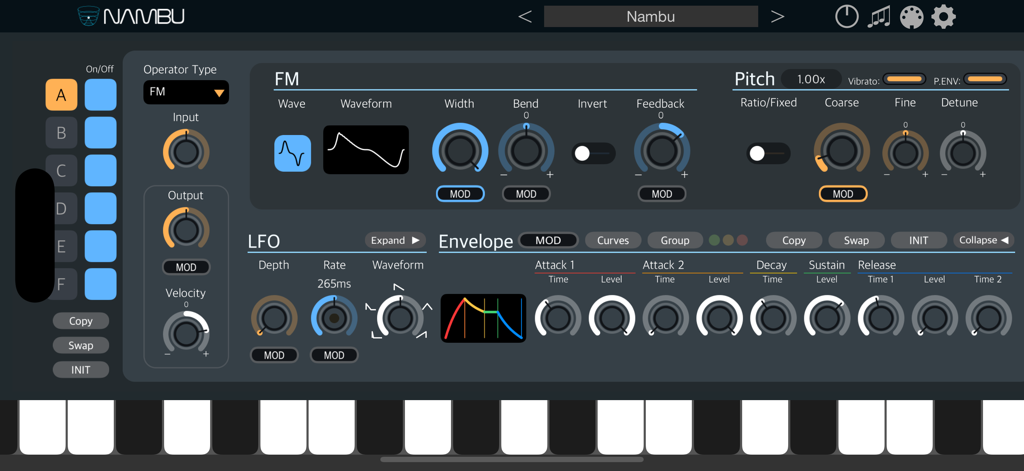Click the Envelope INIT button
The width and height of the screenshot is (1024, 471).
point(919,240)
